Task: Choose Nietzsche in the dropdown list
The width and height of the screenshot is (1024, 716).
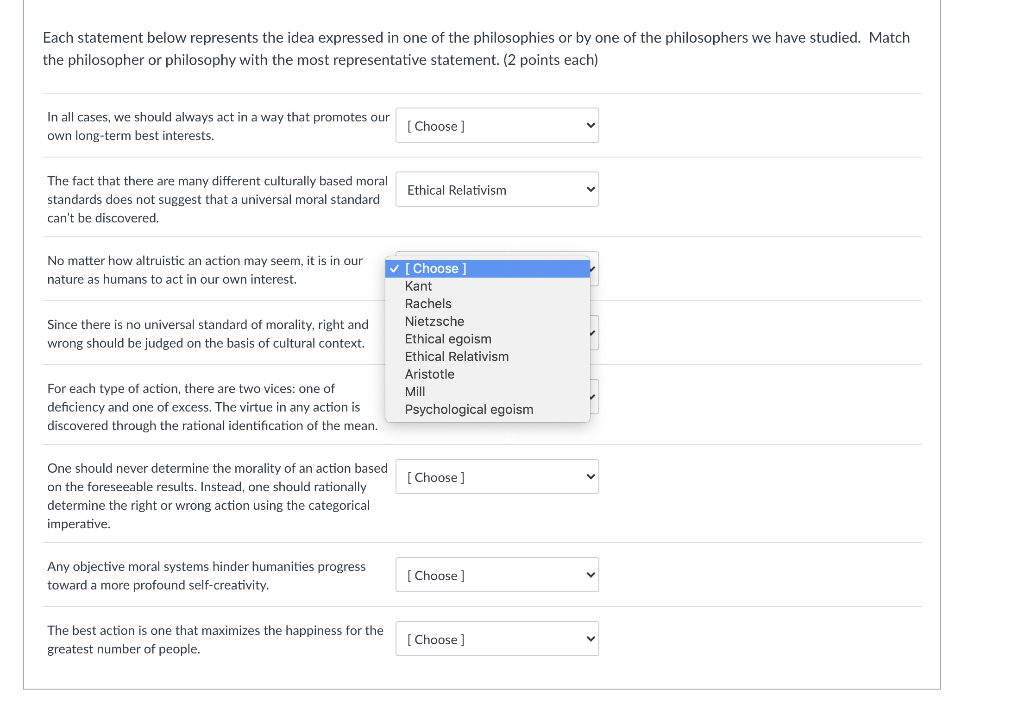Action: [x=434, y=321]
